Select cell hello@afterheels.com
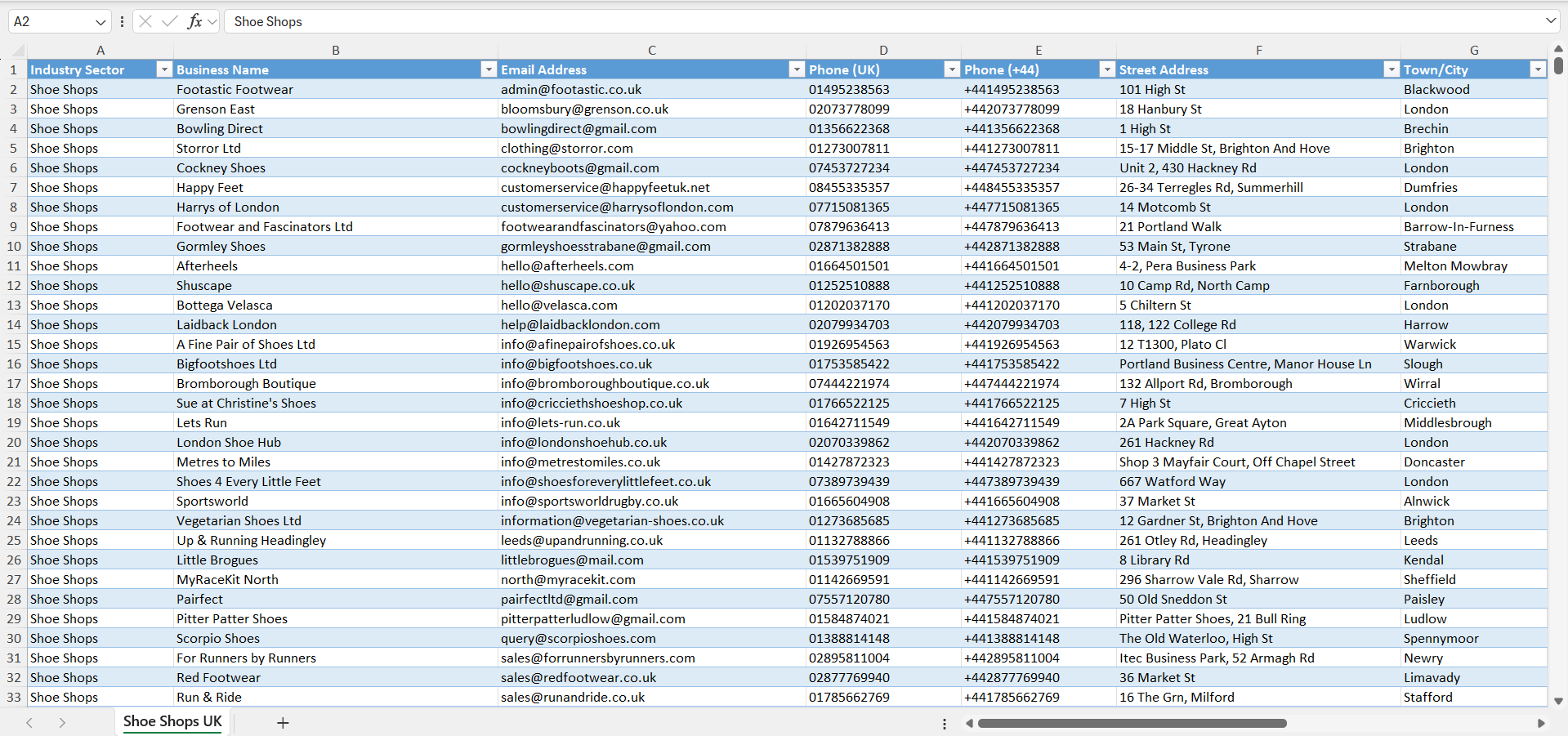This screenshot has width=1568, height=736. (652, 266)
